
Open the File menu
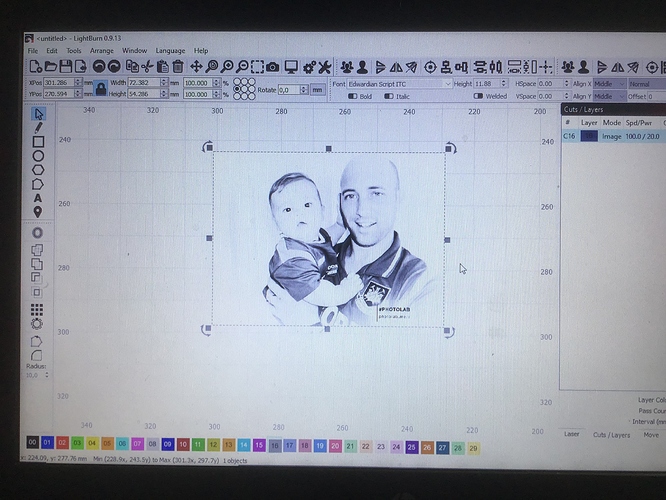[33, 51]
